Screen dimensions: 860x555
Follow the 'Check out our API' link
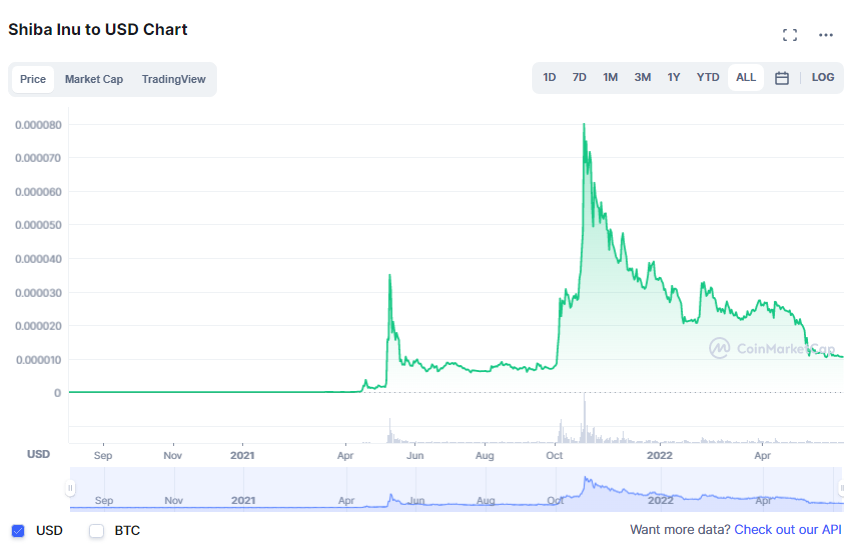point(788,530)
